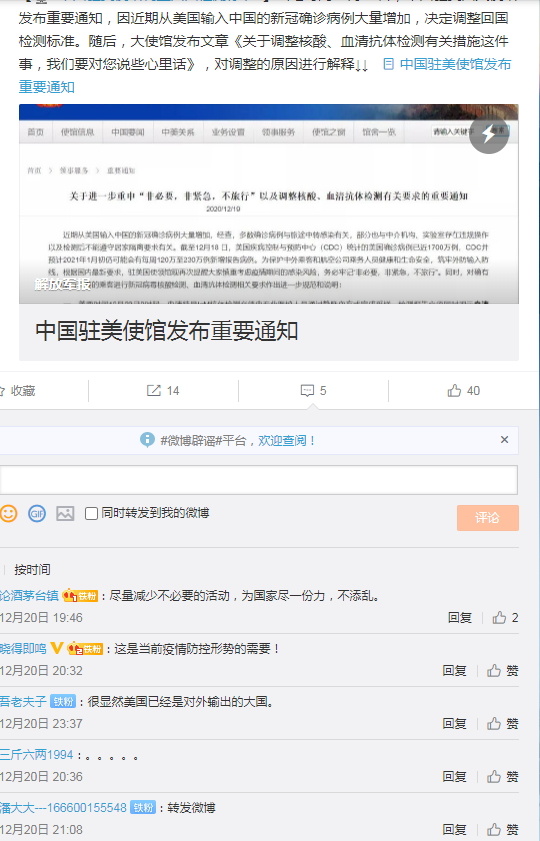Click the 12月20日 19:46 comment timestamp
Image resolution: width=540 pixels, height=841 pixels.
coord(41,618)
